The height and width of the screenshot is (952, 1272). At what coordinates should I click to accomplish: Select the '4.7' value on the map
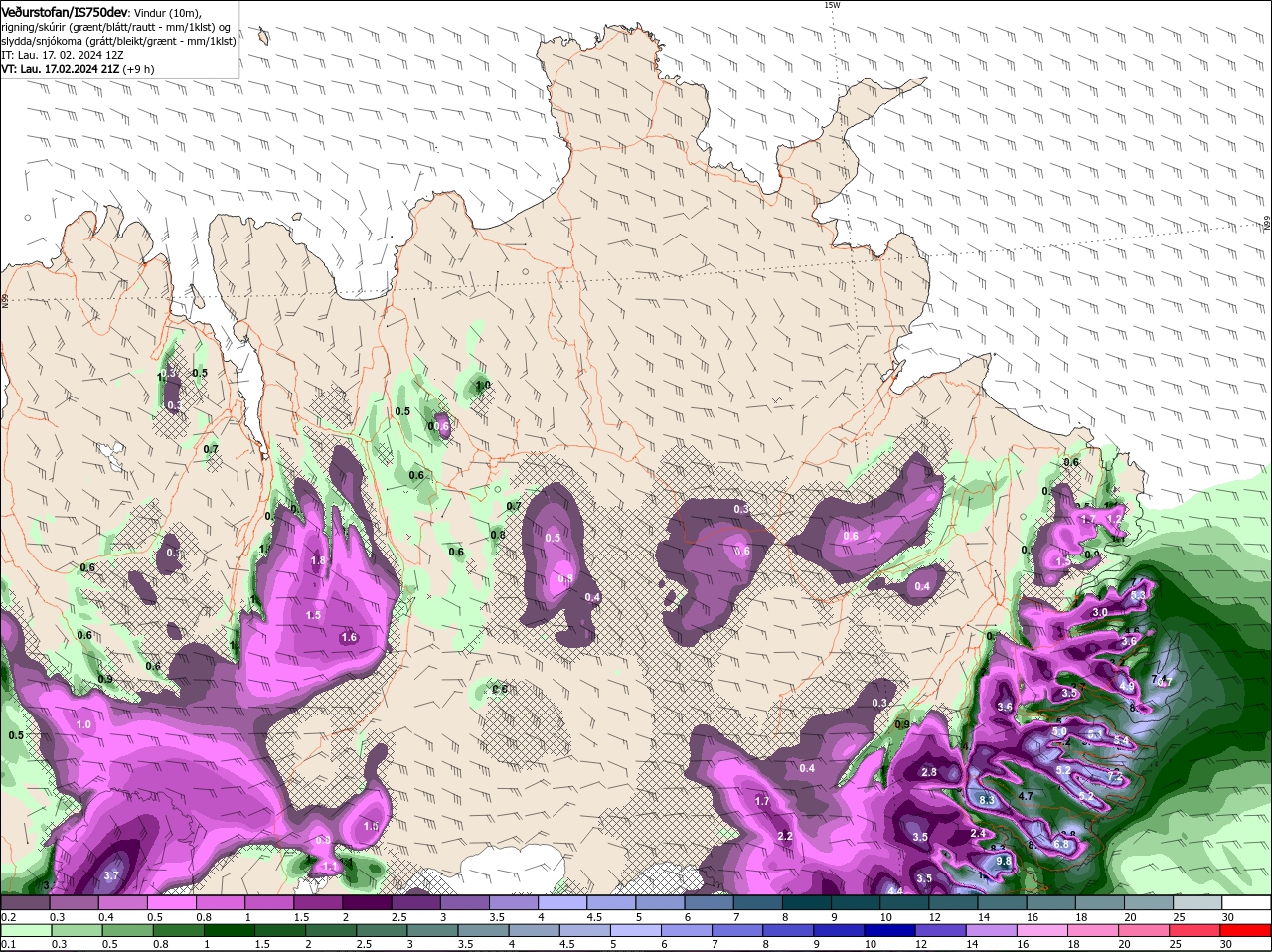(x=1026, y=796)
